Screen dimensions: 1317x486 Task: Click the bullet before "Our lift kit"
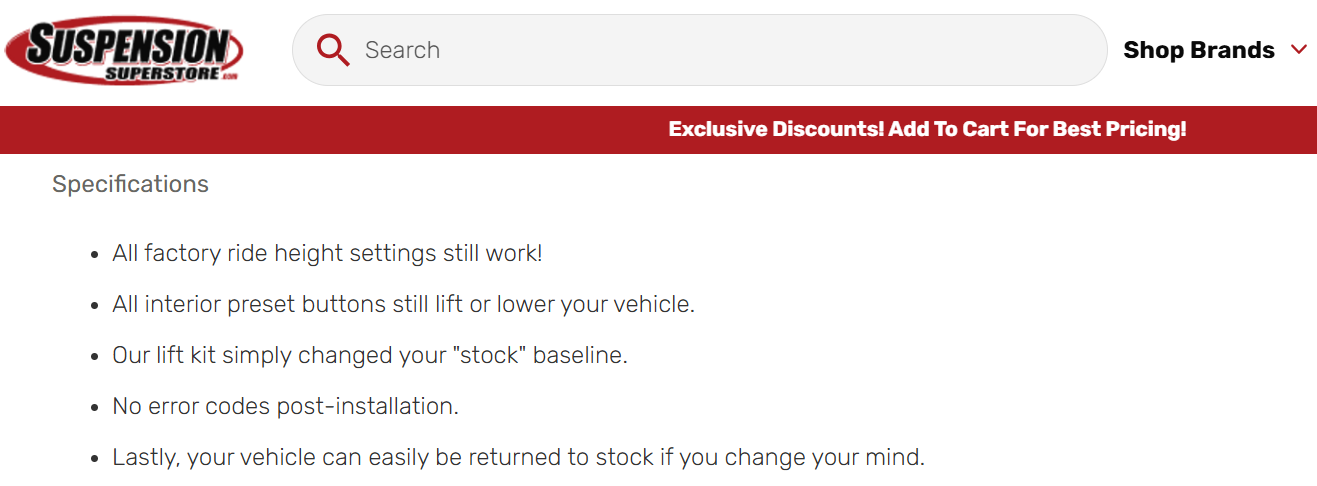[94, 356]
